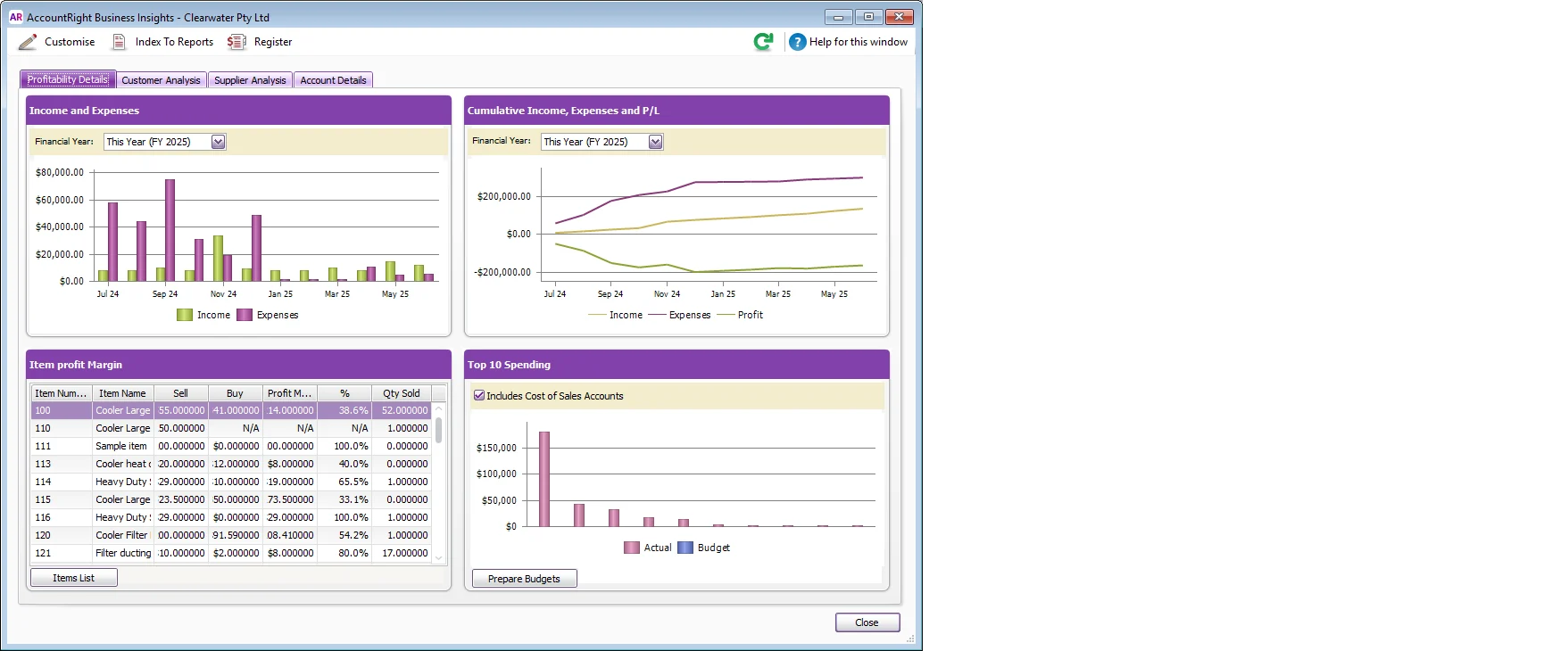1568x651 pixels.
Task: Switch to the Profitability Details tab
Action: tap(68, 79)
